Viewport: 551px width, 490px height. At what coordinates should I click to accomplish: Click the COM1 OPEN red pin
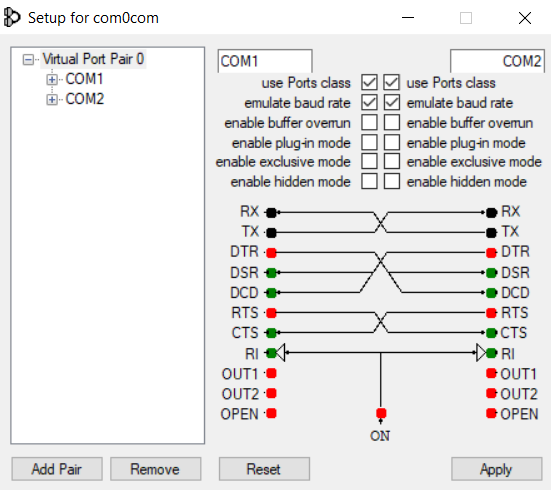click(271, 413)
